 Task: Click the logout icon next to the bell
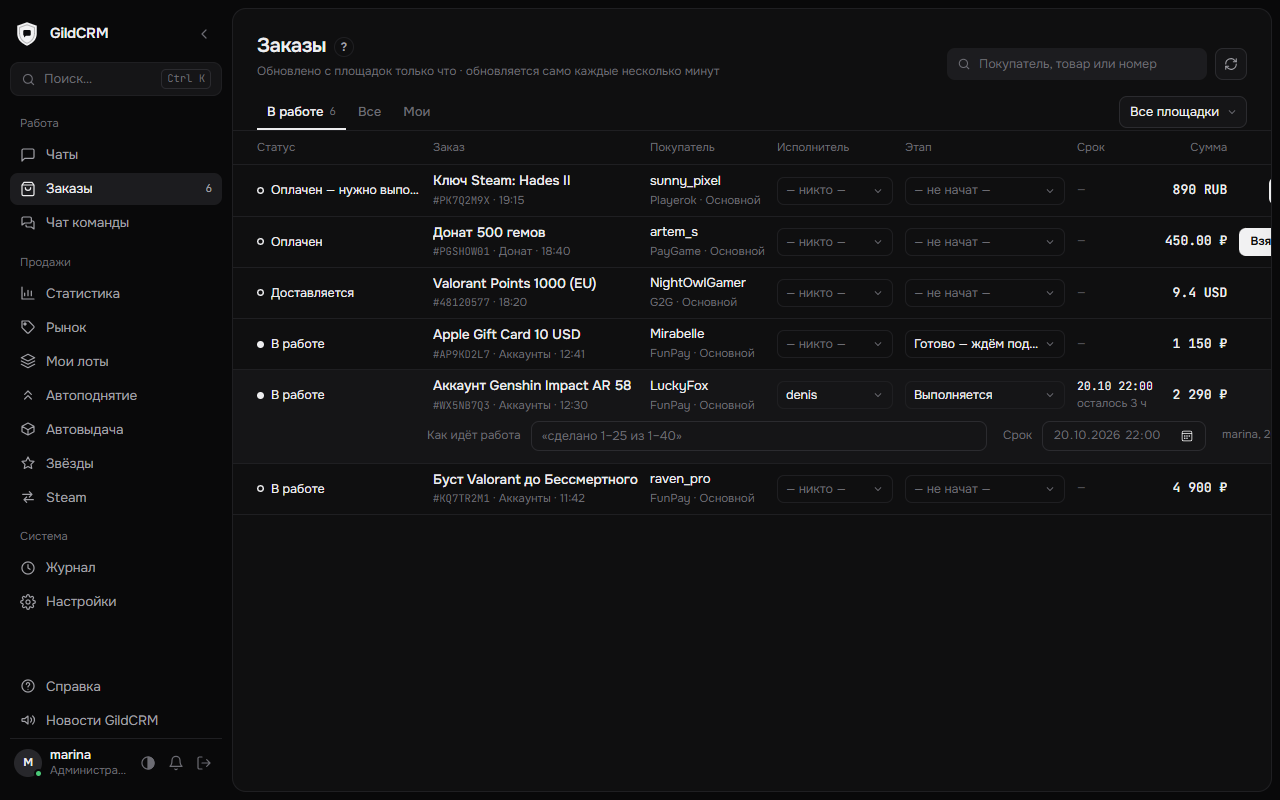click(204, 763)
